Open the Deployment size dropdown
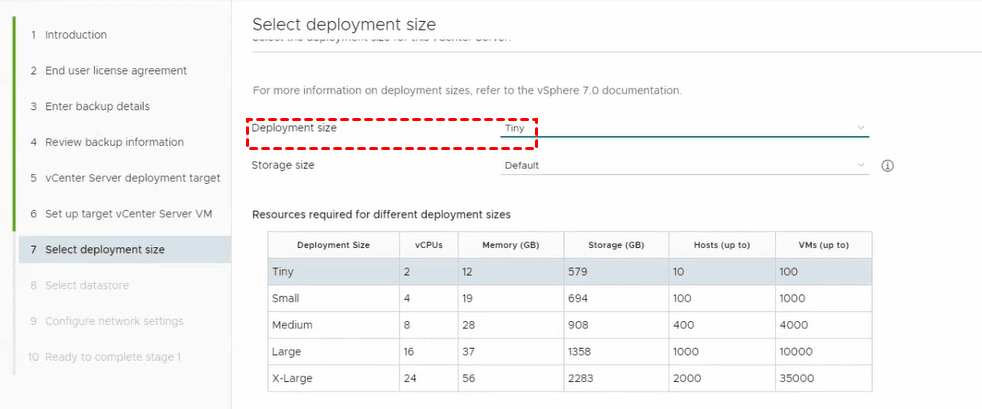 (x=683, y=128)
